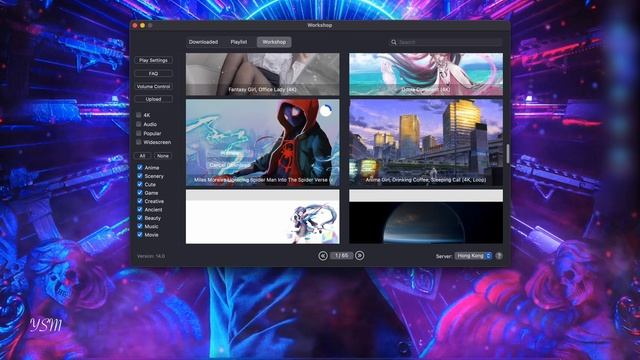640x360 pixels.
Task: Switch to the Downloaded tab
Action: click(x=203, y=42)
